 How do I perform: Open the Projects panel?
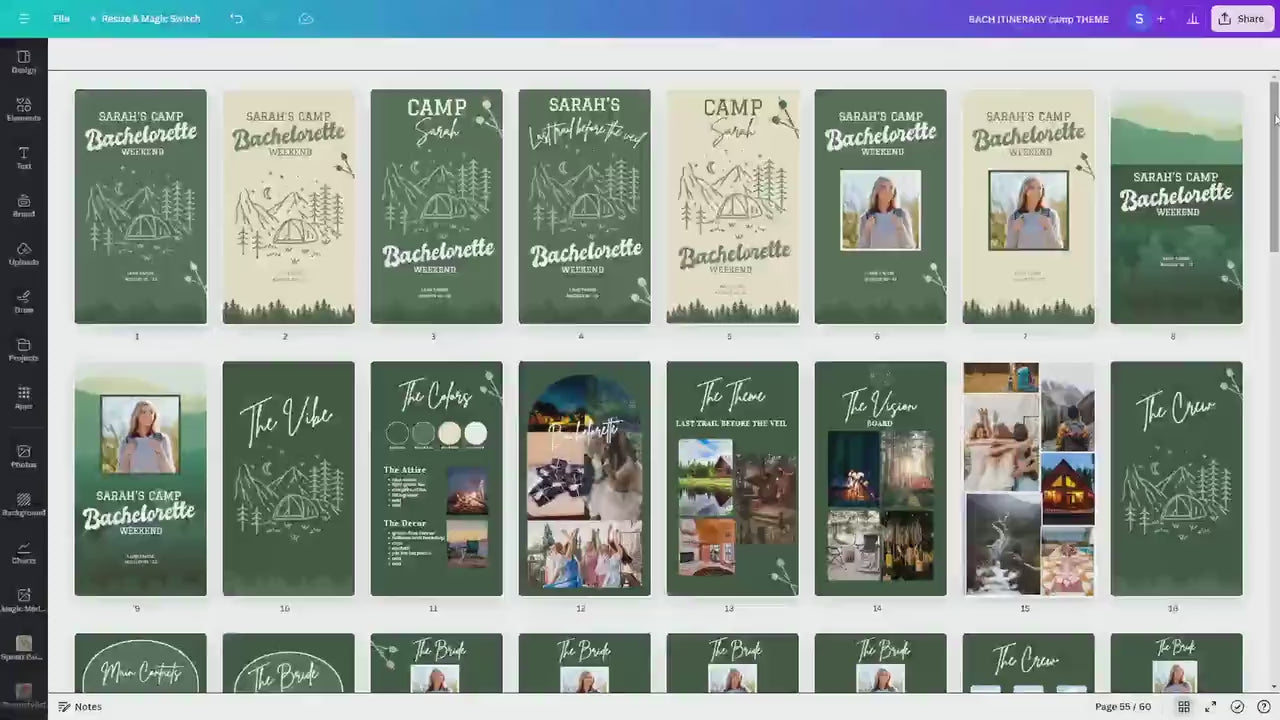(x=24, y=349)
